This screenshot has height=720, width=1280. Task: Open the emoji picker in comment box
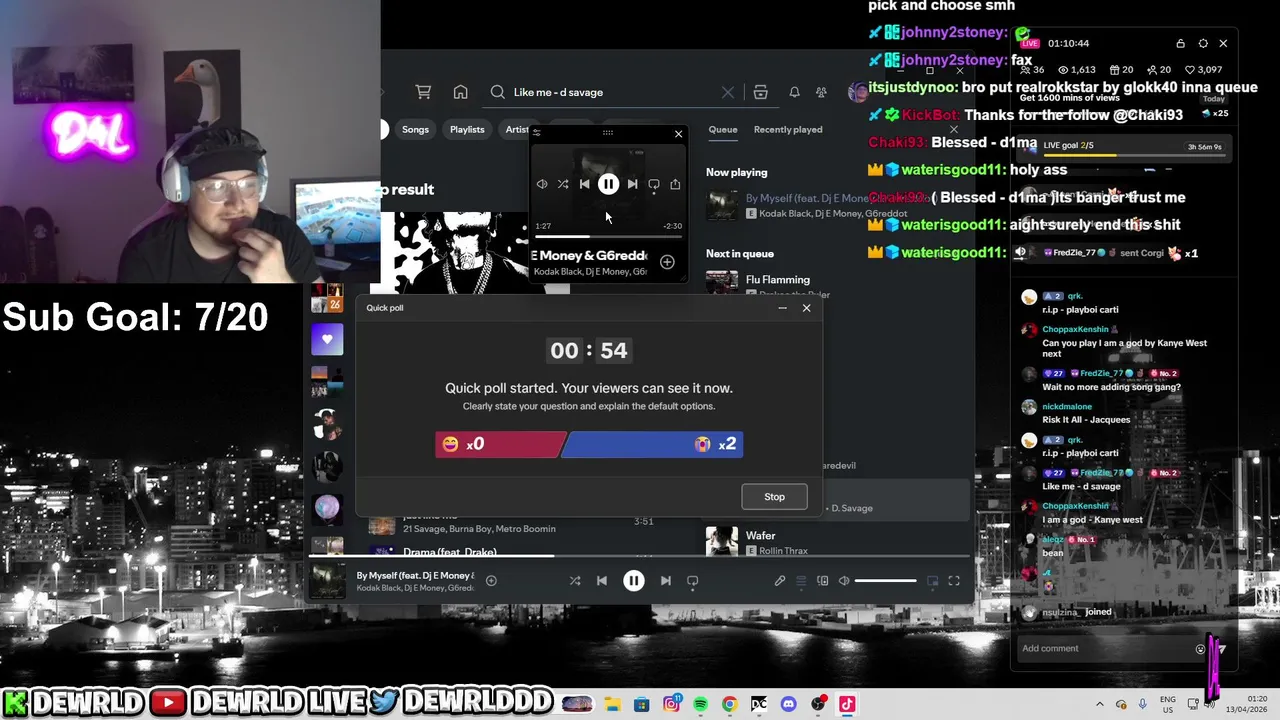coord(1201,649)
